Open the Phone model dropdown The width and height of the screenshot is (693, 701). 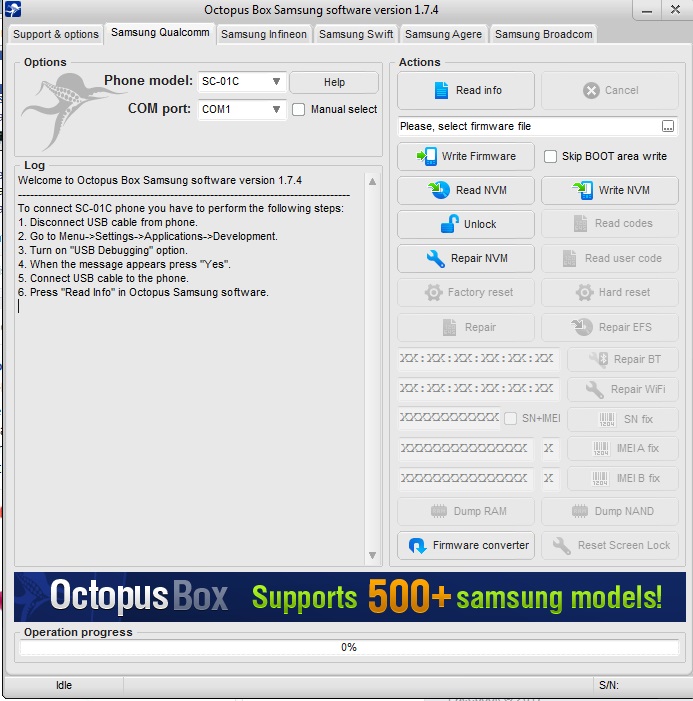tap(241, 82)
